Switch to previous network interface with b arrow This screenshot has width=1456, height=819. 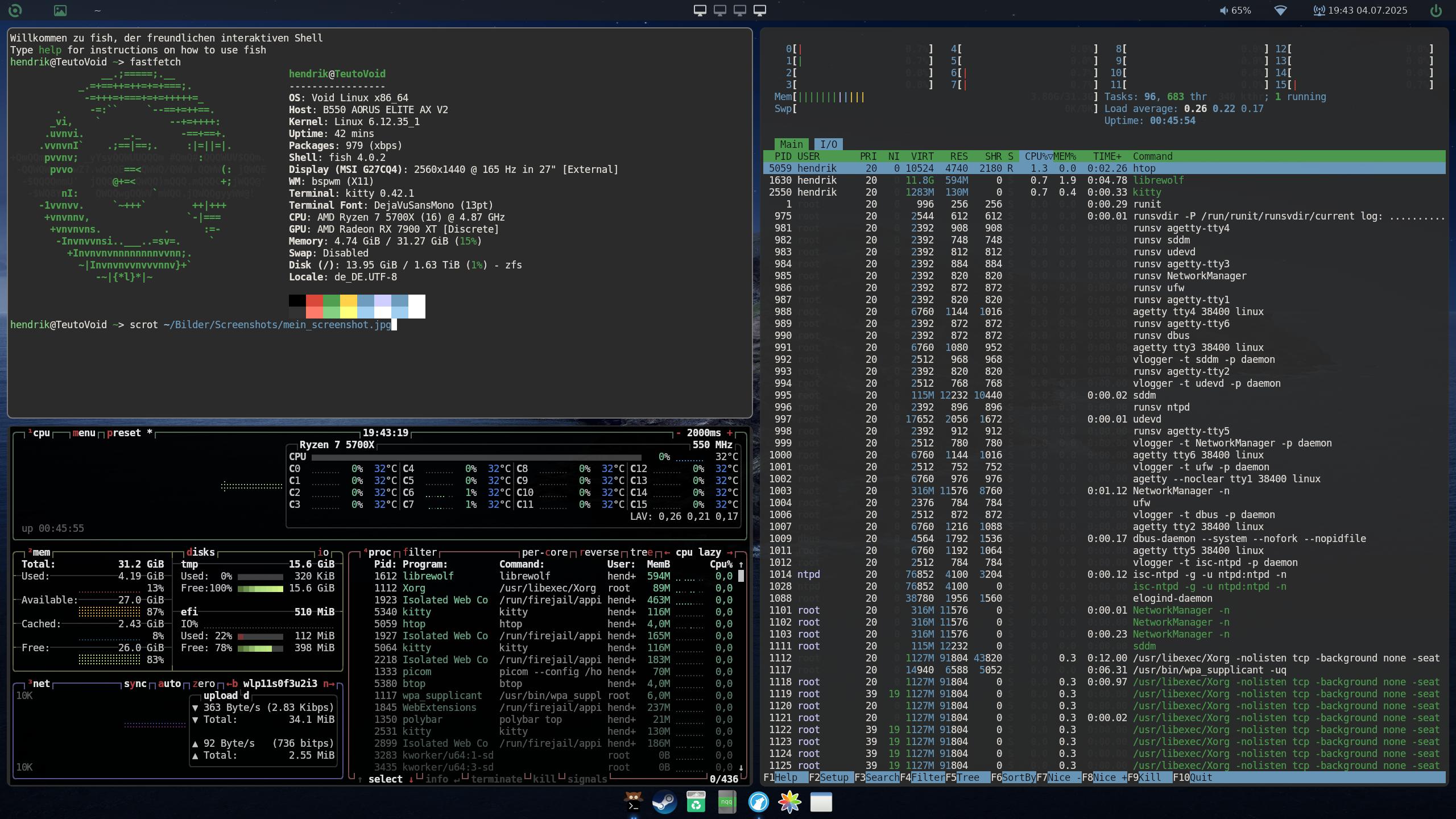point(232,684)
